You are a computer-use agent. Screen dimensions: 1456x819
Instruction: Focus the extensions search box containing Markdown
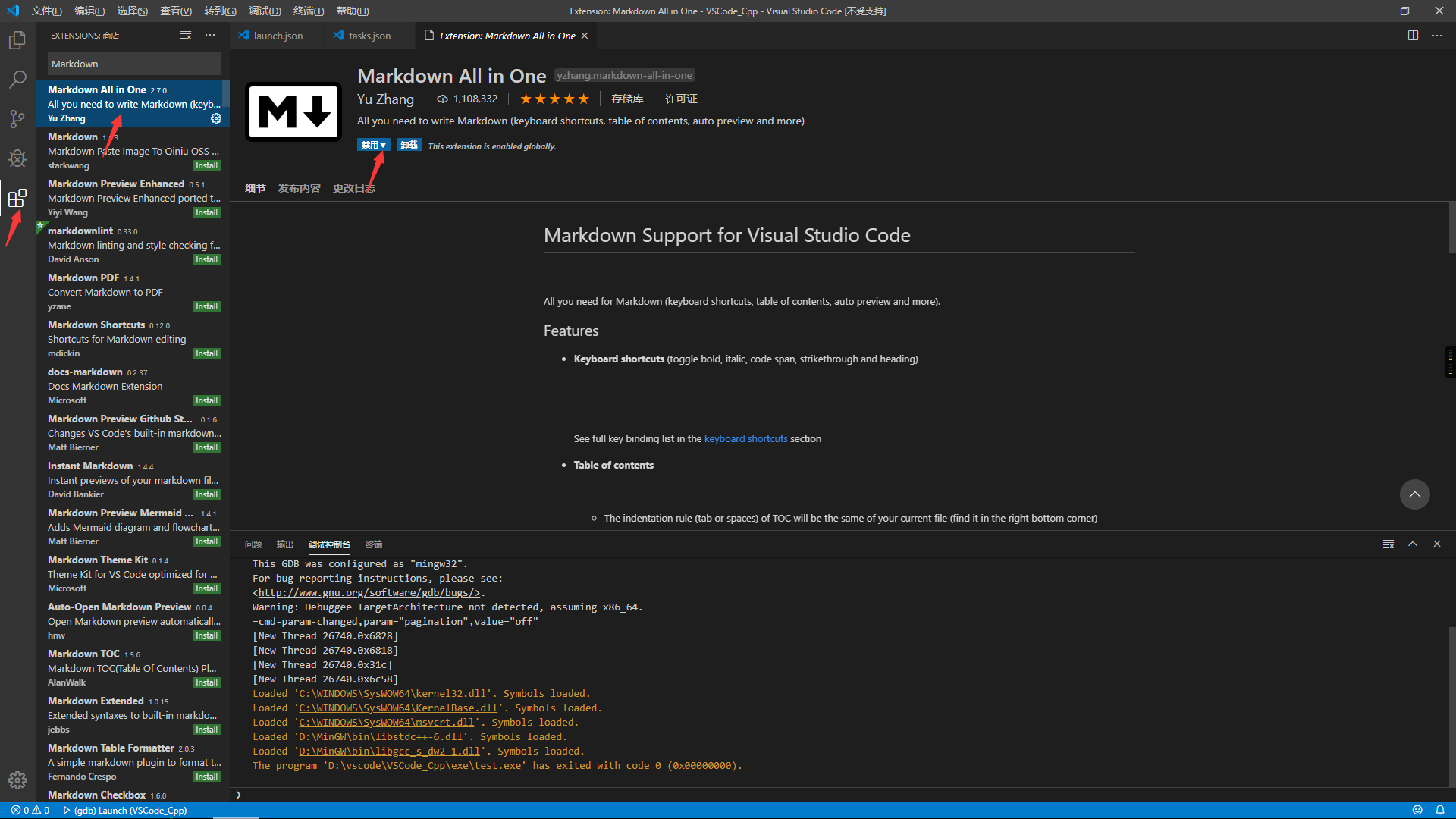(134, 64)
